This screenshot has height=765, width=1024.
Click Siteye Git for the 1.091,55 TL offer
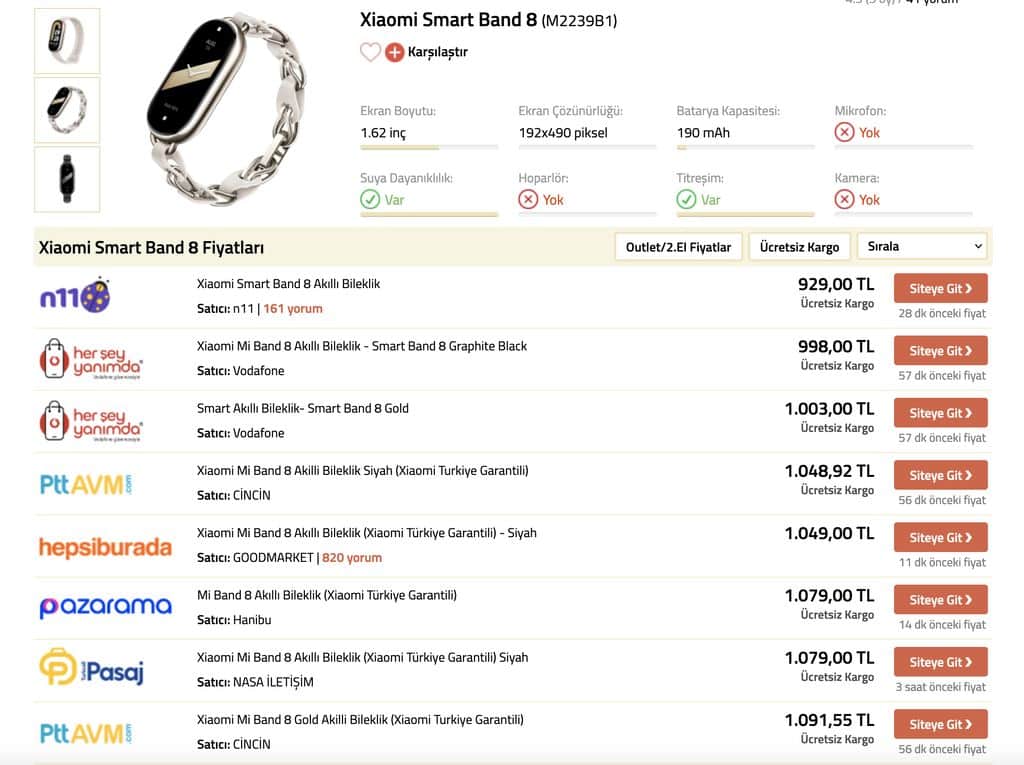[940, 724]
